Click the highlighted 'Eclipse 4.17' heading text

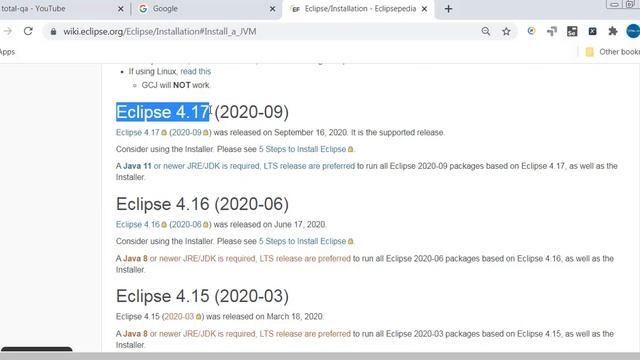point(162,112)
